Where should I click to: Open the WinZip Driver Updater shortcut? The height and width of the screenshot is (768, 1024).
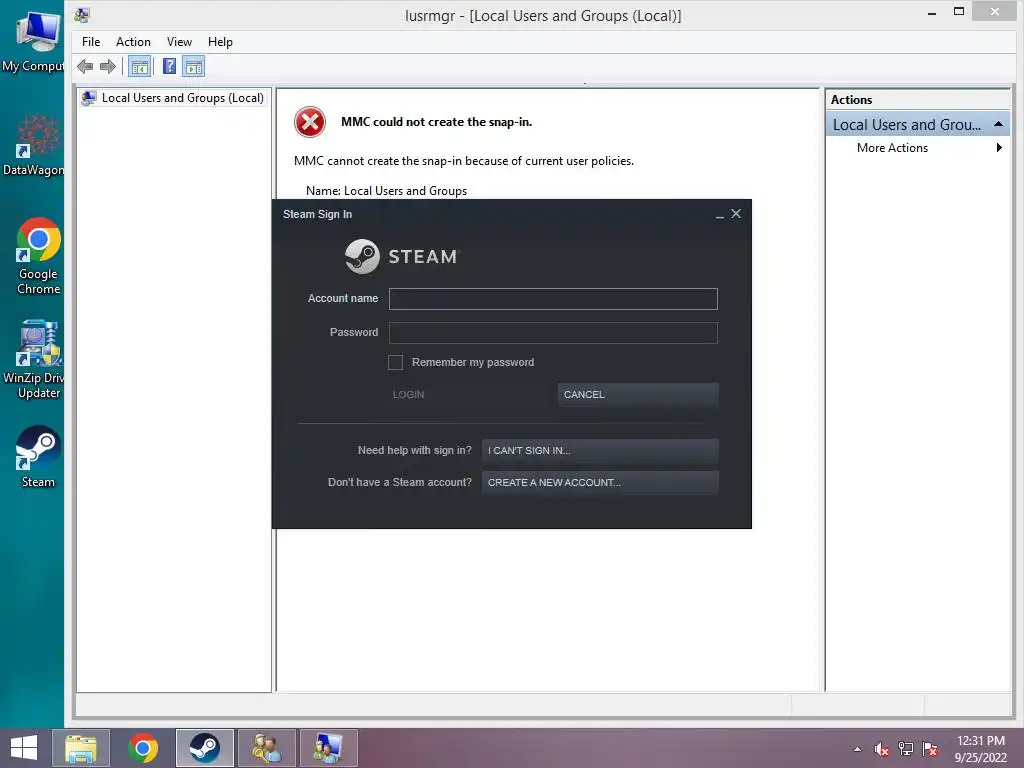click(36, 359)
